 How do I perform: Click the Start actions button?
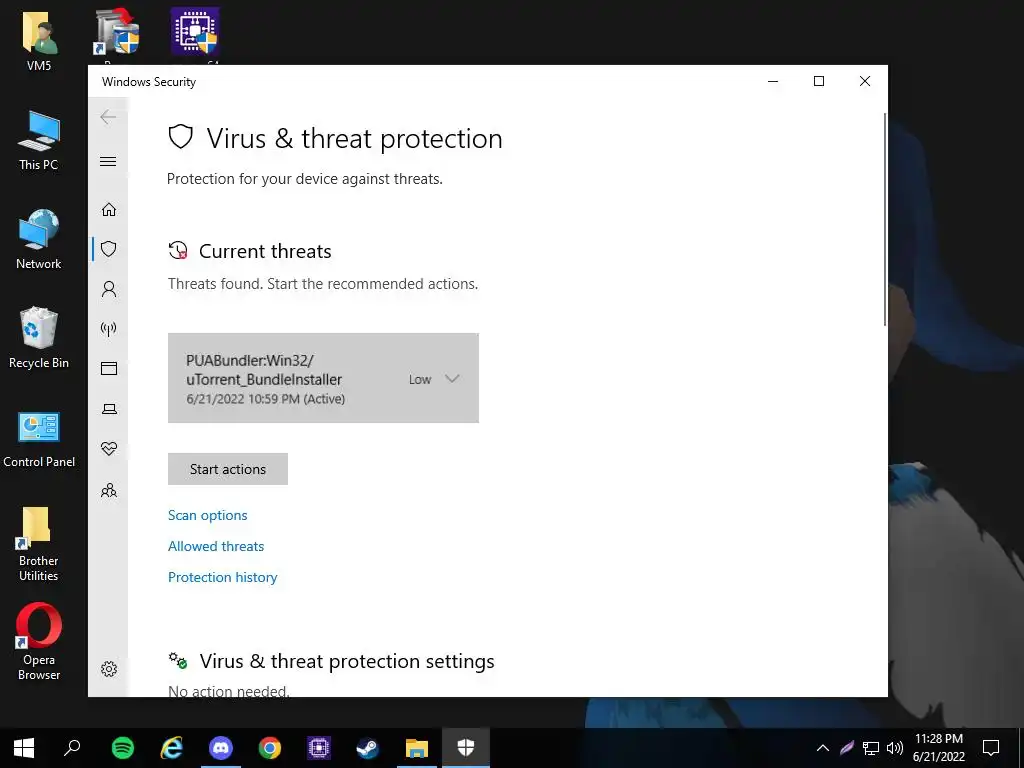(228, 469)
